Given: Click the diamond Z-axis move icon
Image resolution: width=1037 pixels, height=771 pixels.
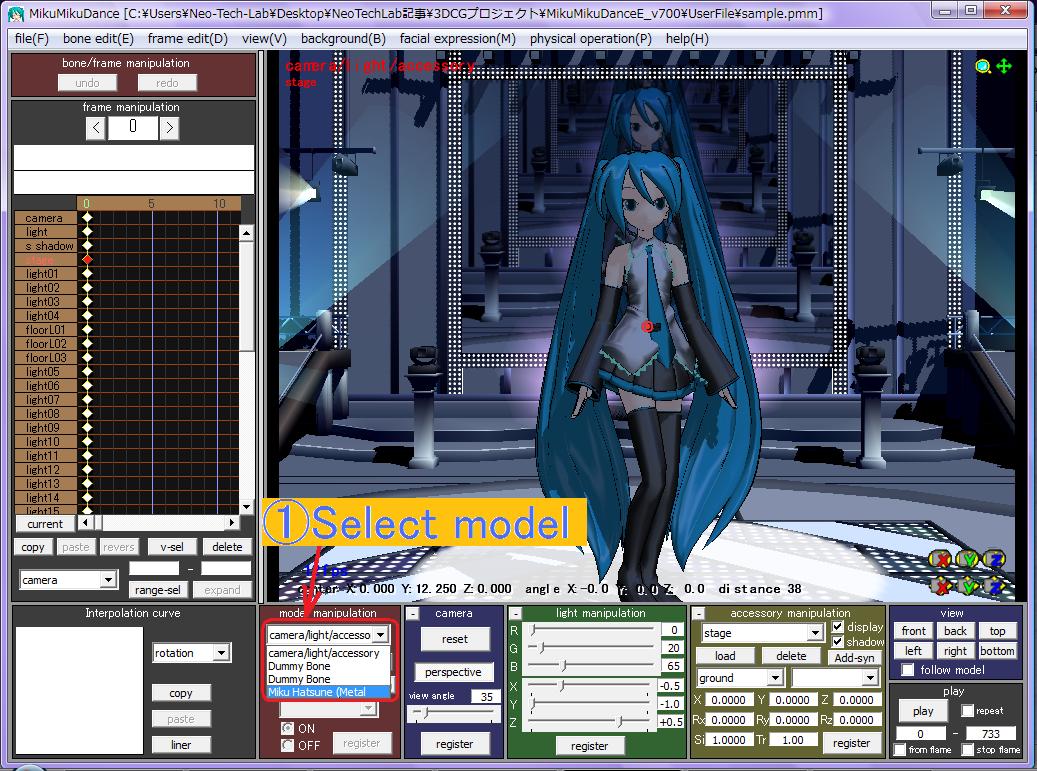Looking at the screenshot, I should (x=995, y=585).
